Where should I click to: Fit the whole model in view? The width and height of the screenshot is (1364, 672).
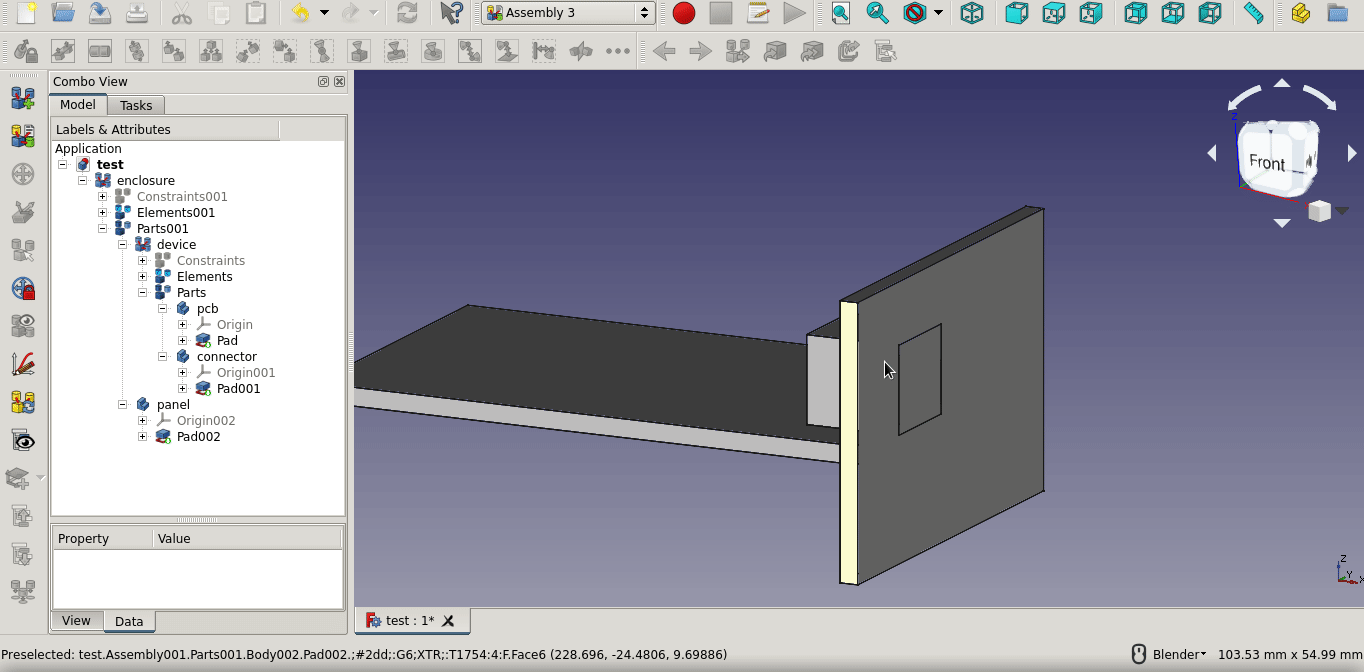tap(839, 13)
